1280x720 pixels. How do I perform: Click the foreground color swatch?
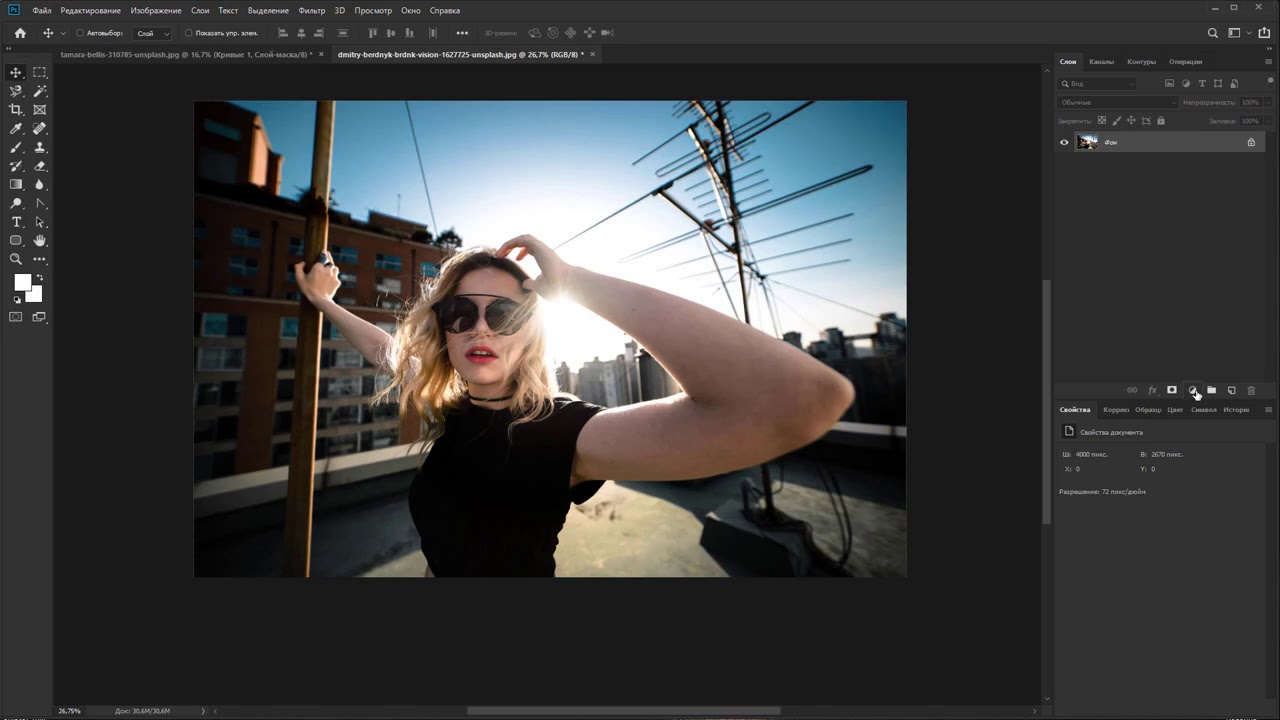tap(22, 283)
